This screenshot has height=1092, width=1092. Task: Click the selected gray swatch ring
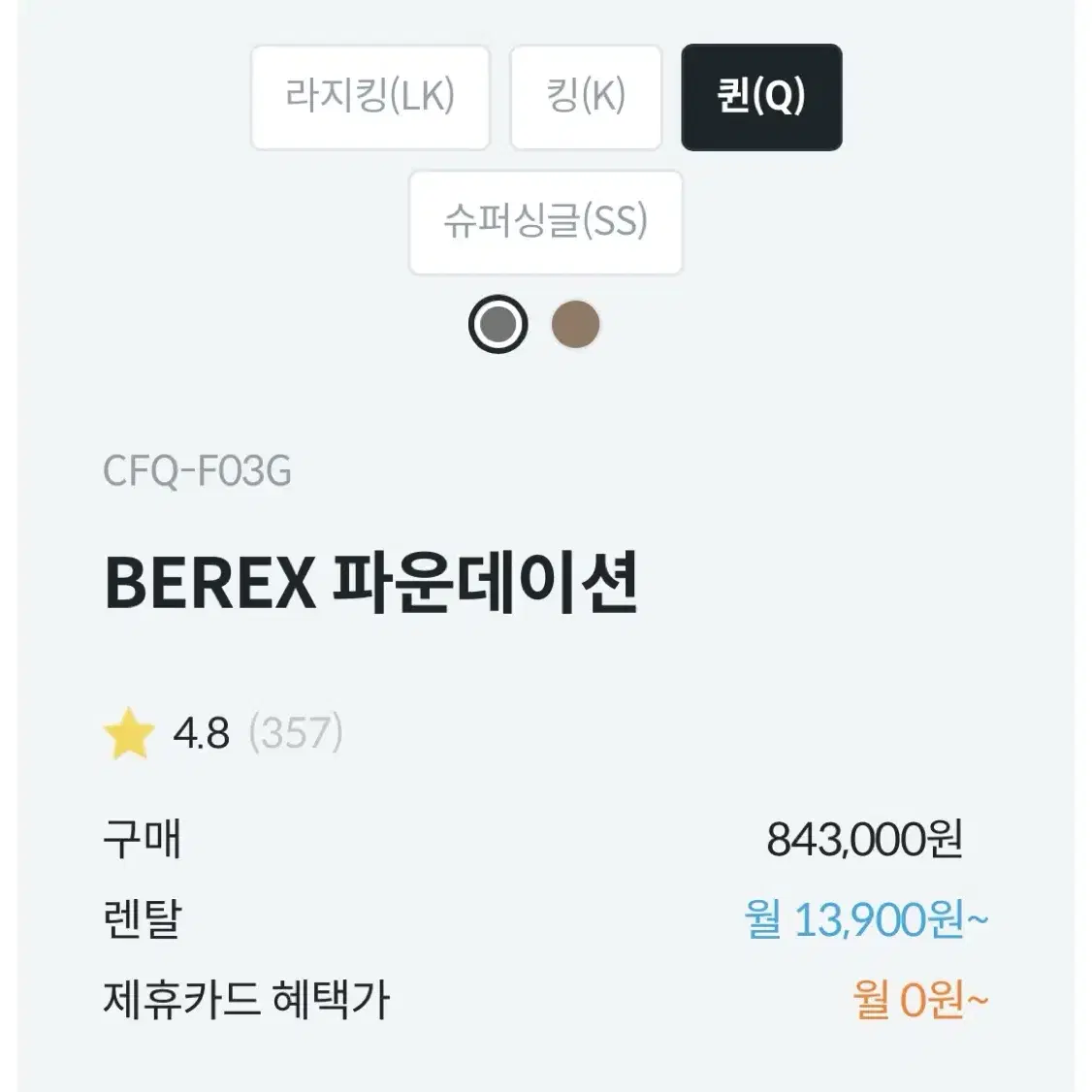pos(498,324)
